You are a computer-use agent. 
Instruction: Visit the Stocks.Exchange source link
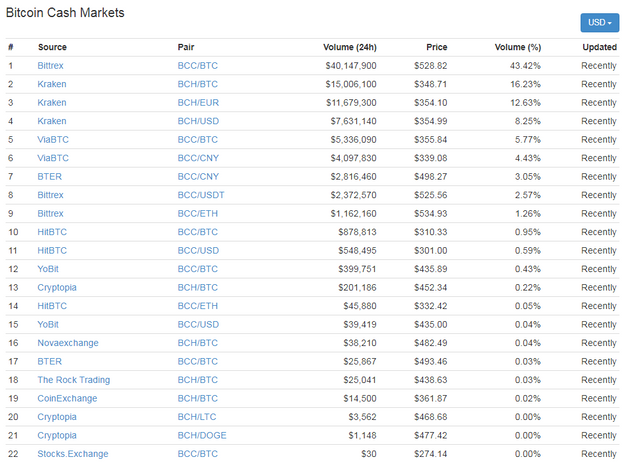[x=73, y=454]
